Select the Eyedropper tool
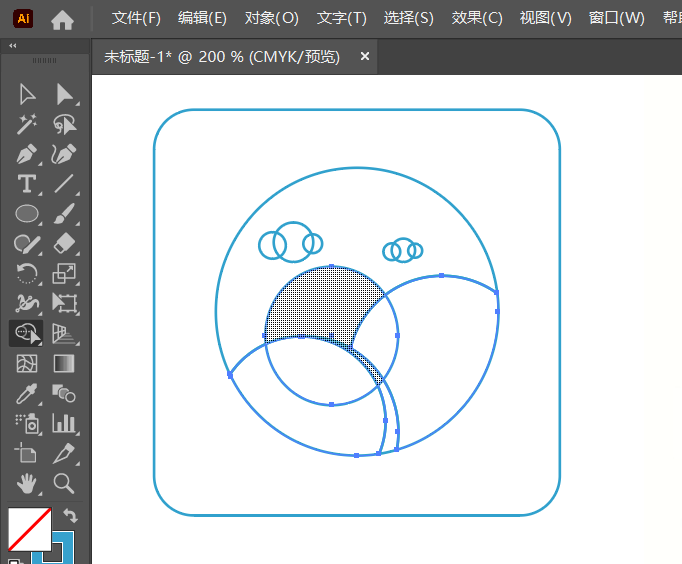Image resolution: width=682 pixels, height=564 pixels. pyautogui.click(x=27, y=394)
